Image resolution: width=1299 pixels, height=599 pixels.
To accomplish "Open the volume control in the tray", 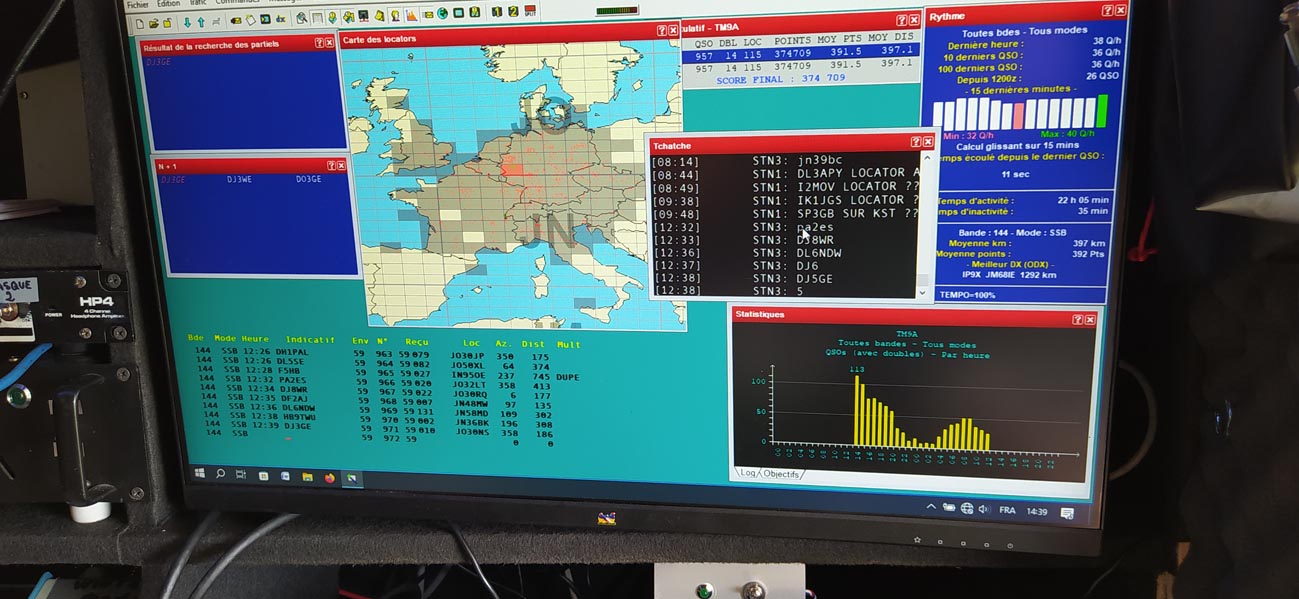I will click(984, 509).
